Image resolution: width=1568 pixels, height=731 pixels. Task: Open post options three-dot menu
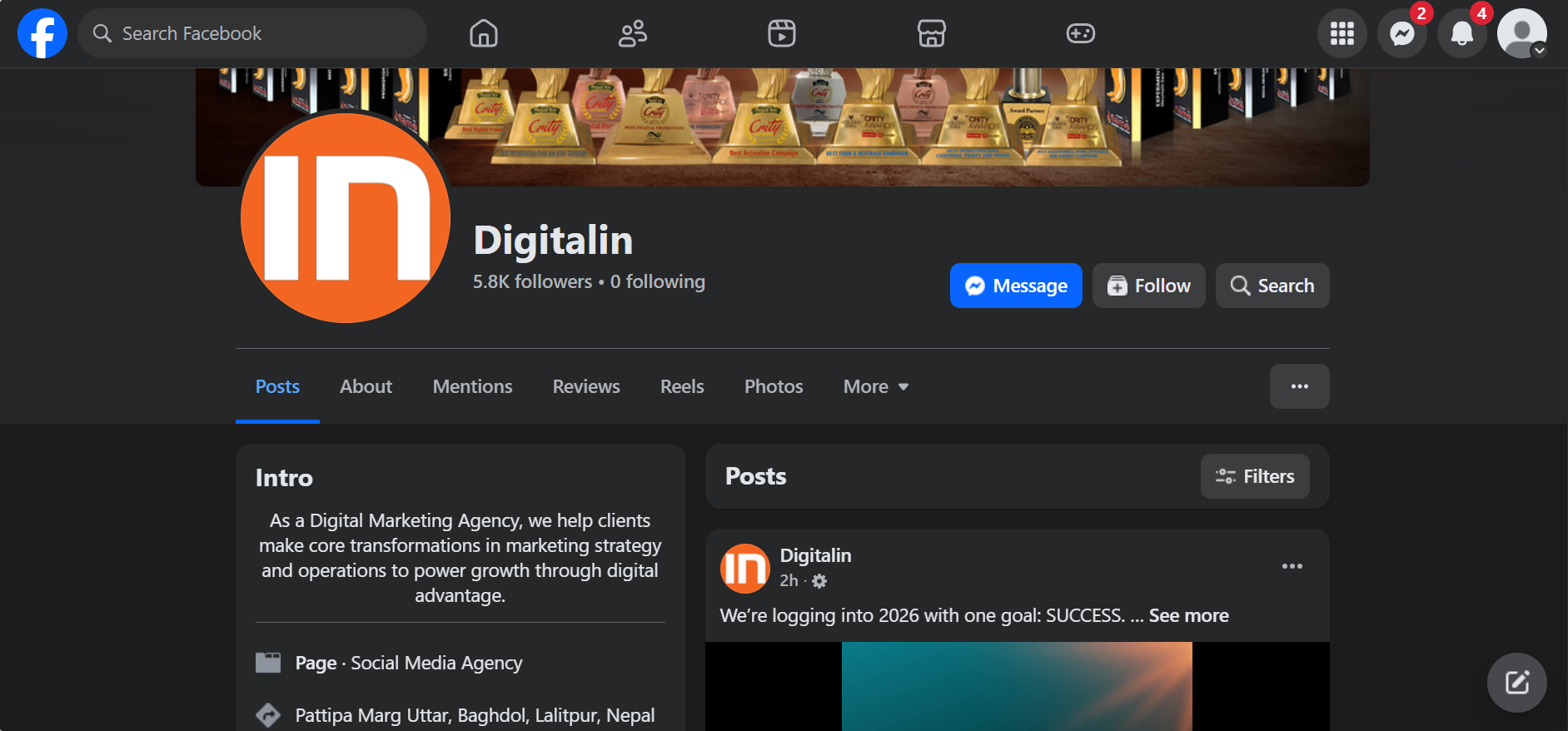click(x=1292, y=566)
